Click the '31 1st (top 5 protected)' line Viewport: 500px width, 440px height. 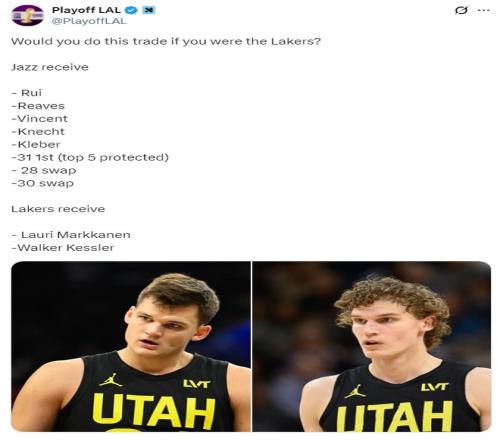[90, 157]
